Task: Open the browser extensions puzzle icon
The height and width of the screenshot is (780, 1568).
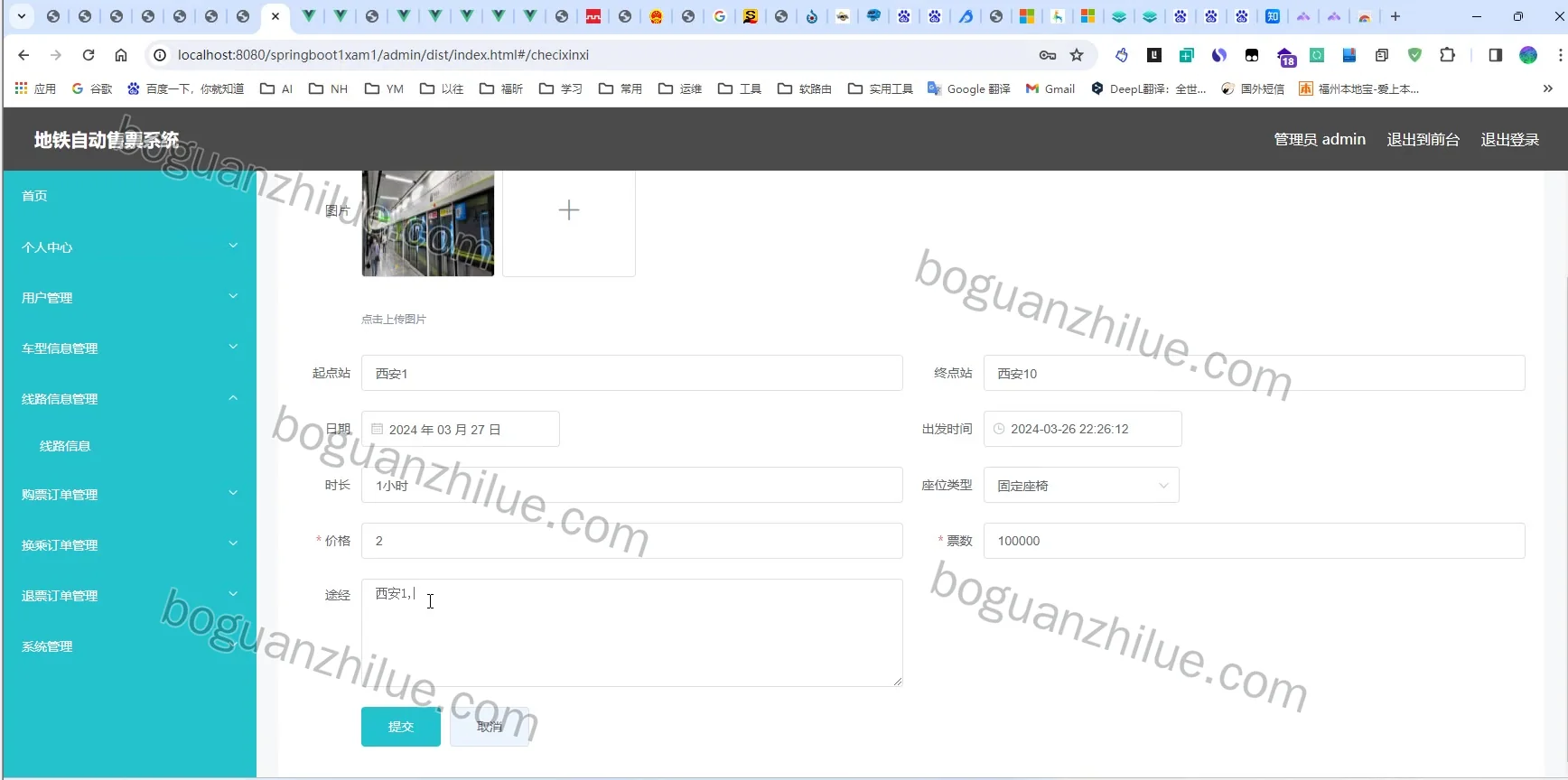Action: pyautogui.click(x=1447, y=55)
